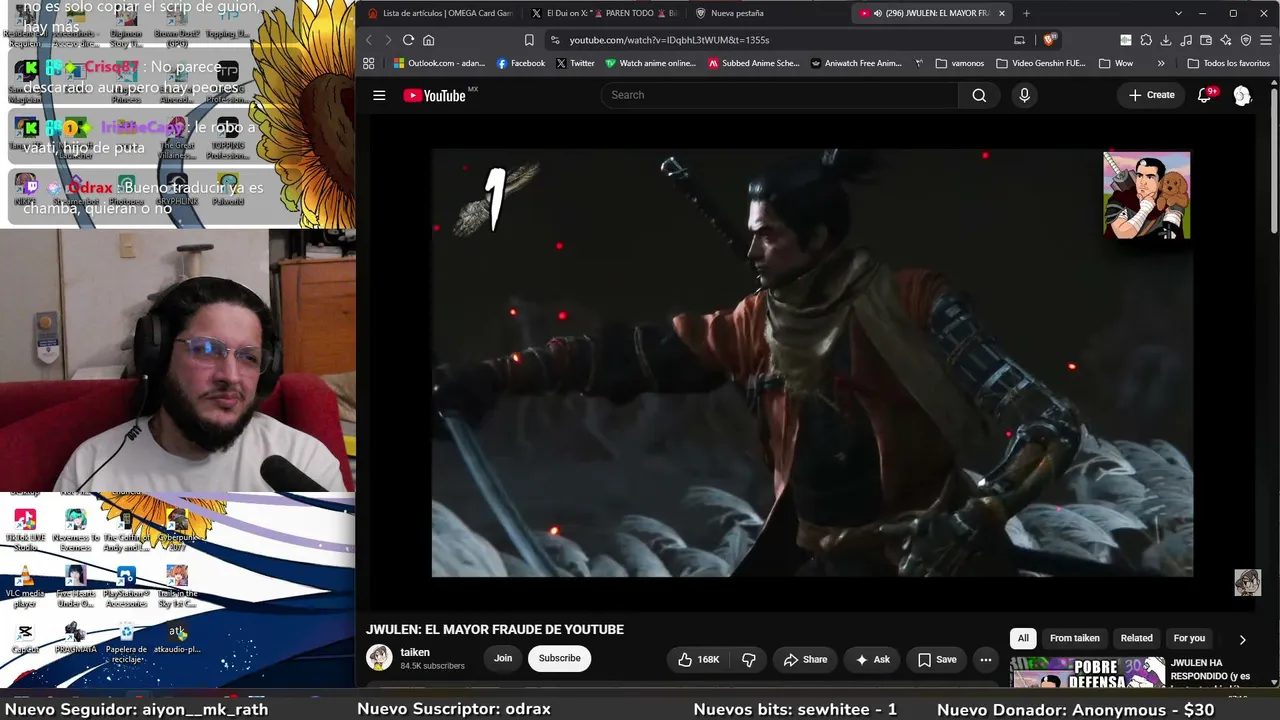This screenshot has height=720, width=1280.
Task: Open CapCut desktop shortcut
Action: point(25,639)
